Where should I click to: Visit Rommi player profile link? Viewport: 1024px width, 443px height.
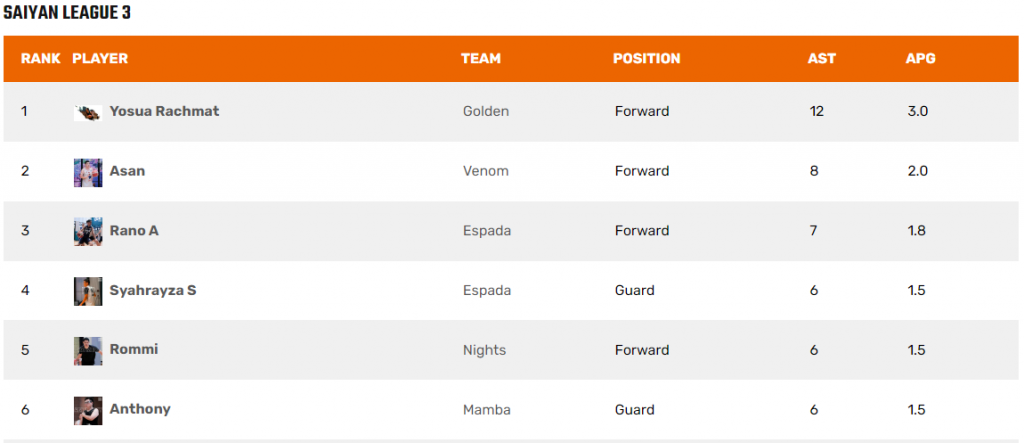pyautogui.click(x=134, y=350)
